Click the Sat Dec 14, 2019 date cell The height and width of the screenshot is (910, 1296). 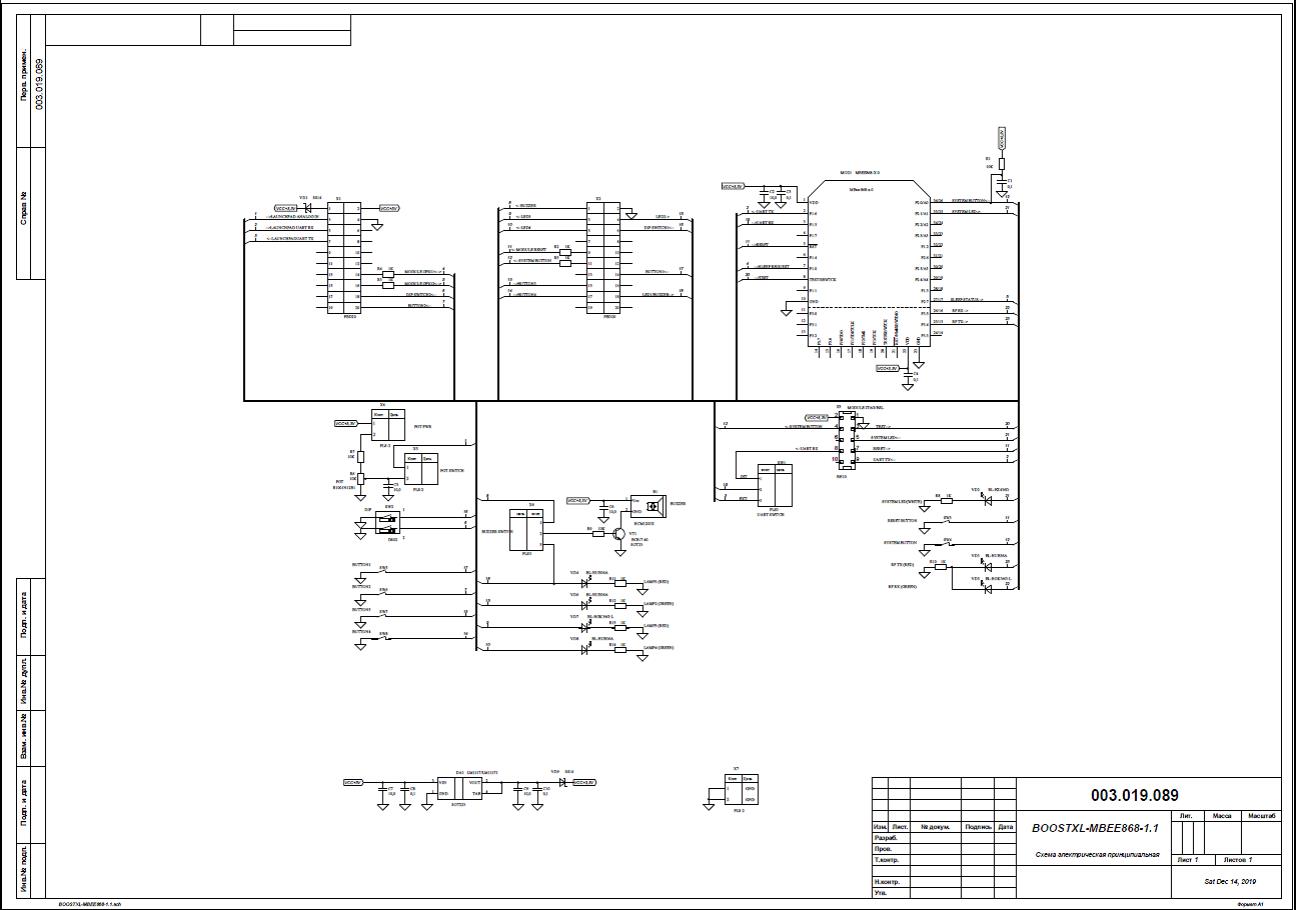(1229, 881)
